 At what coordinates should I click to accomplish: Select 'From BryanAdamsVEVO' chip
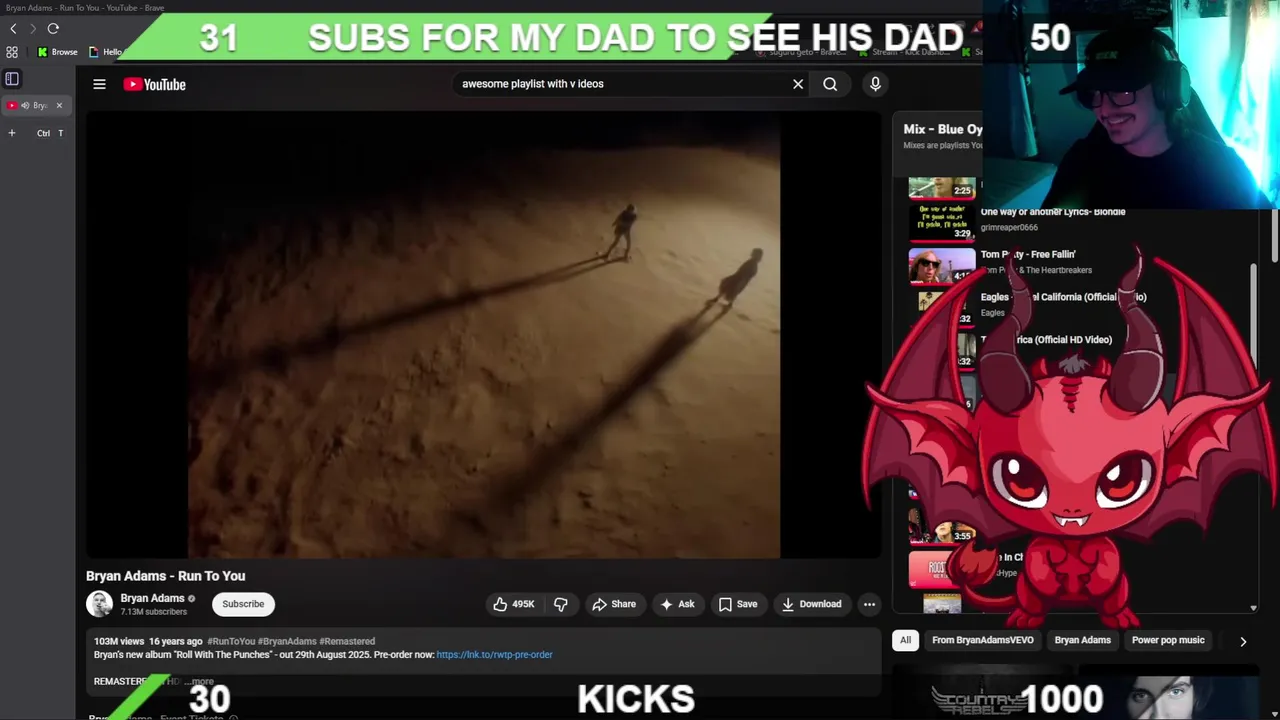tap(982, 640)
